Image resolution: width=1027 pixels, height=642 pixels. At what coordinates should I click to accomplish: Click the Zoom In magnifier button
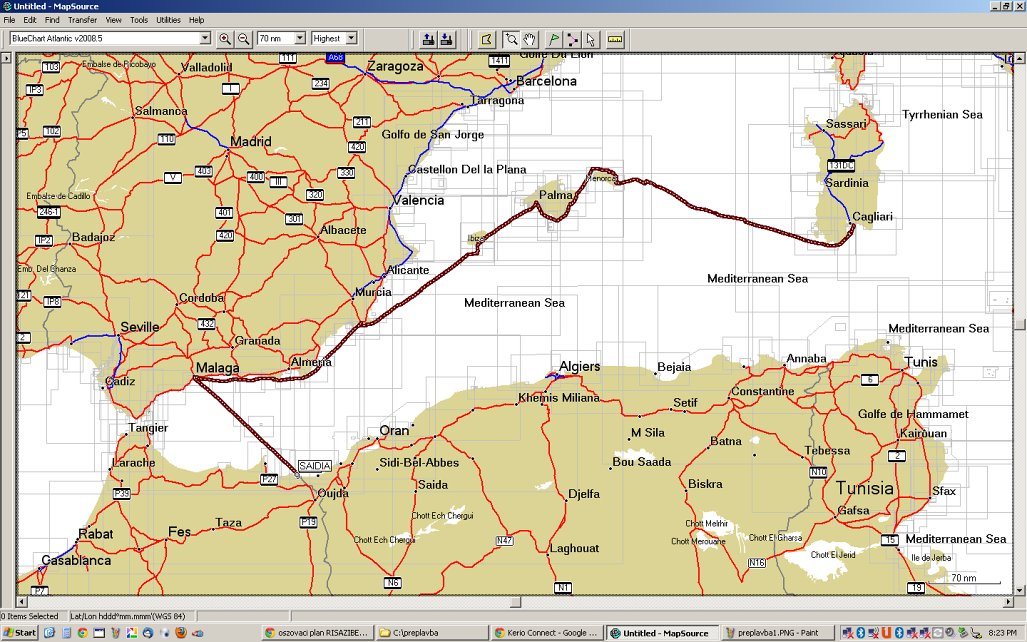(225, 39)
